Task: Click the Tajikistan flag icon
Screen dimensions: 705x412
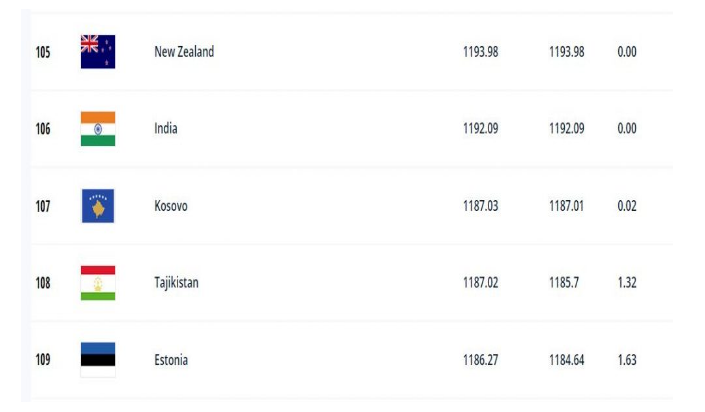Action: click(x=98, y=283)
